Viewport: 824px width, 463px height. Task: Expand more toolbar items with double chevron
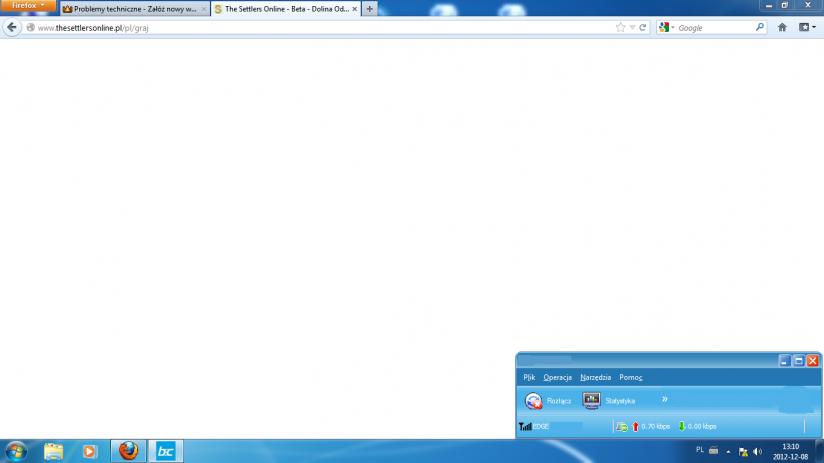point(664,399)
